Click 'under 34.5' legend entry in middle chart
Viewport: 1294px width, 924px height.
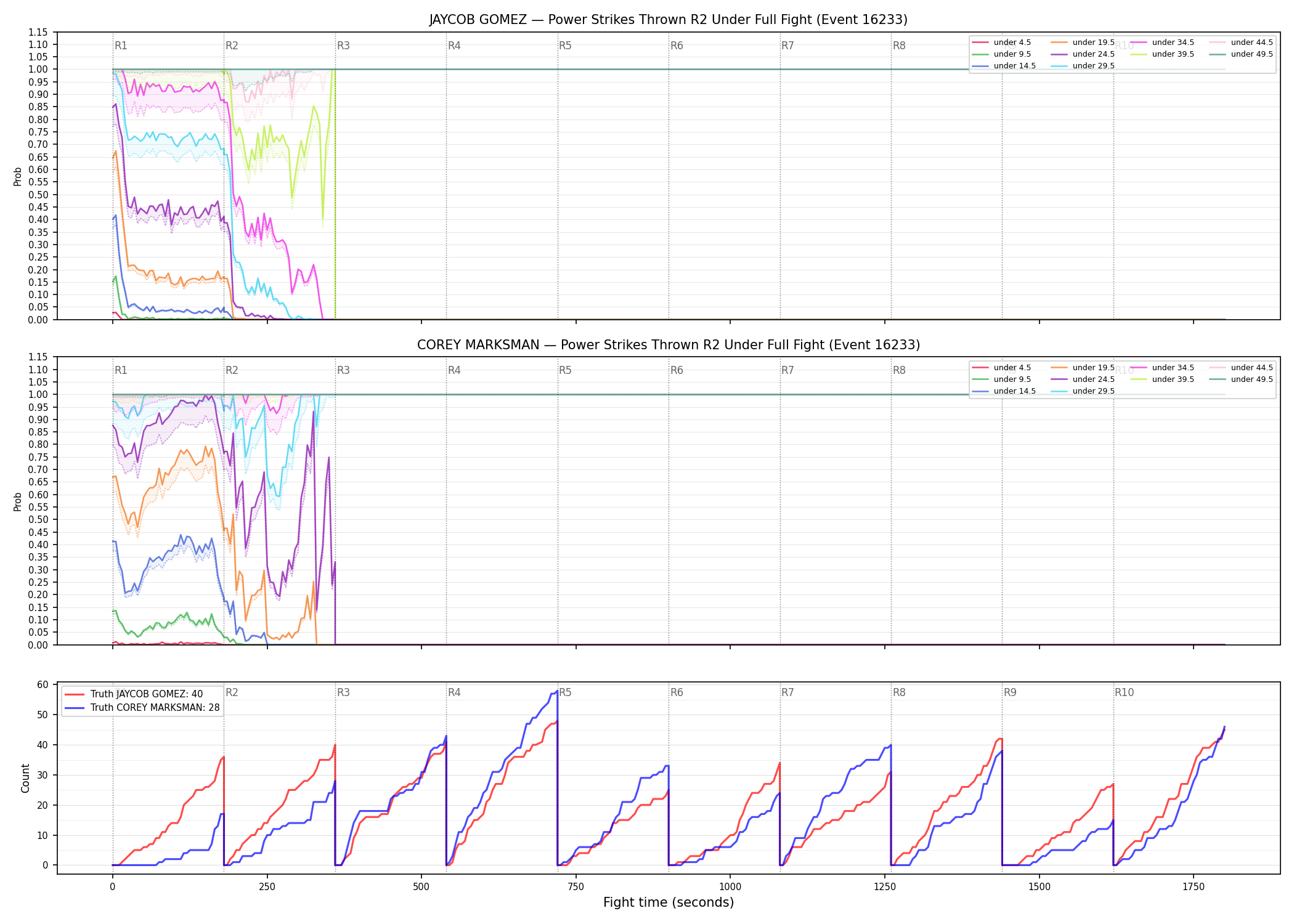pyautogui.click(x=1162, y=368)
